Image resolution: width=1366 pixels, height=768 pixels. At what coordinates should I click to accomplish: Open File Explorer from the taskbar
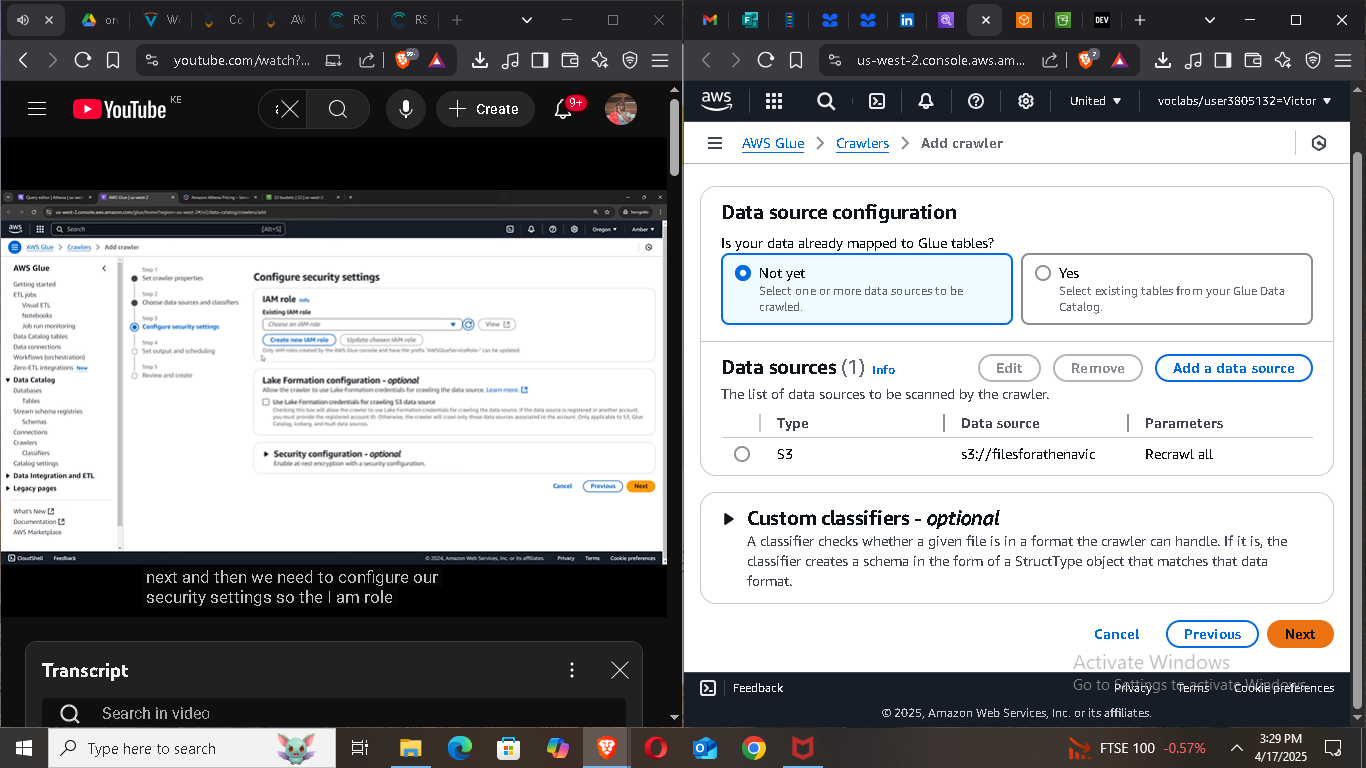[411, 748]
